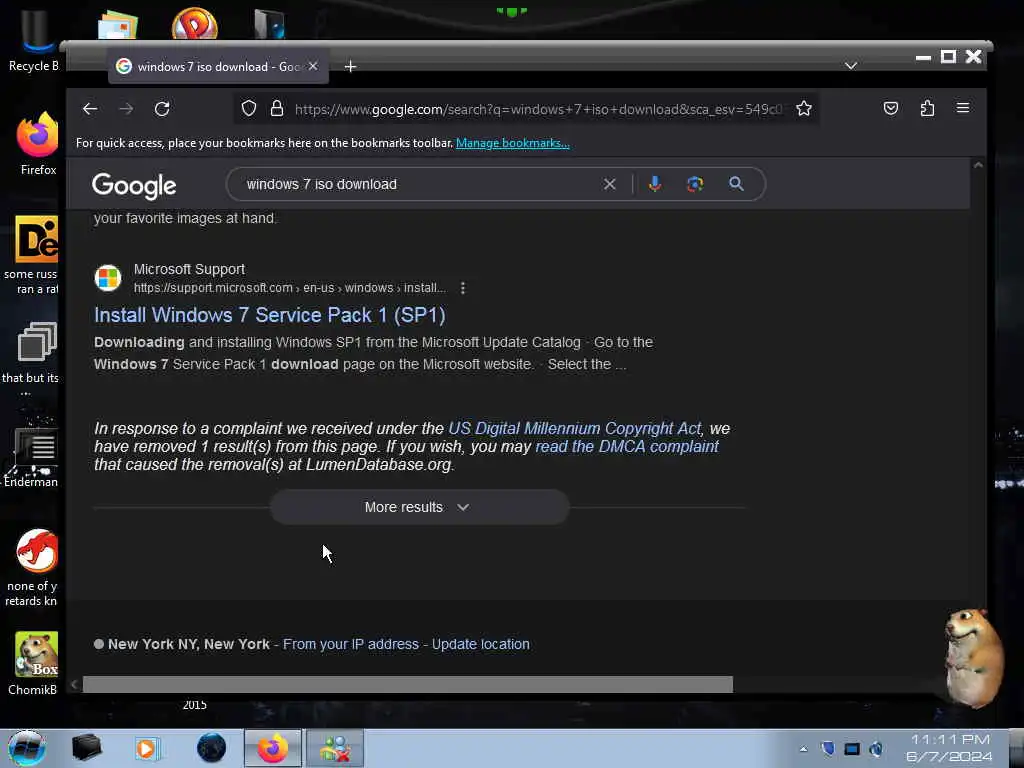This screenshot has width=1024, height=768.
Task: Click the forward navigation arrow
Action: coord(126,109)
